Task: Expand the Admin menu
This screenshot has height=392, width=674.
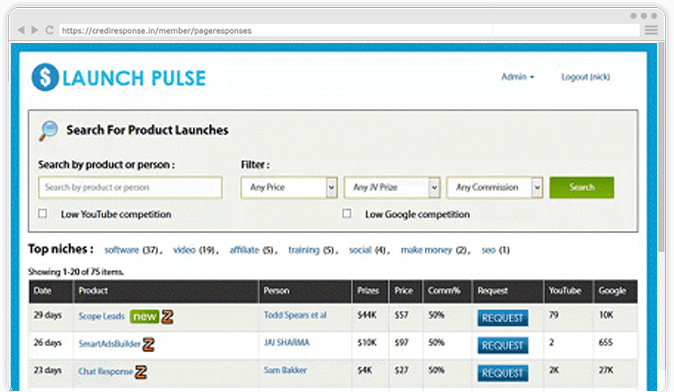Action: pos(518,77)
